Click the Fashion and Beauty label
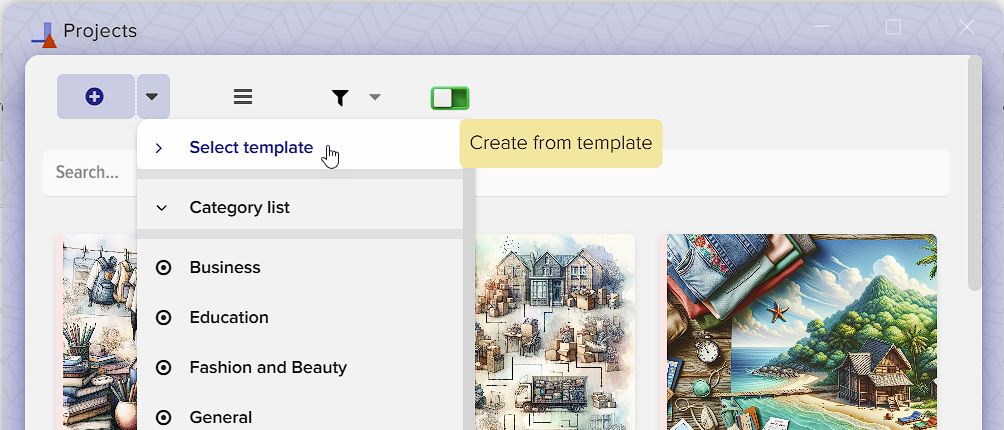1004x430 pixels. pyautogui.click(x=268, y=367)
